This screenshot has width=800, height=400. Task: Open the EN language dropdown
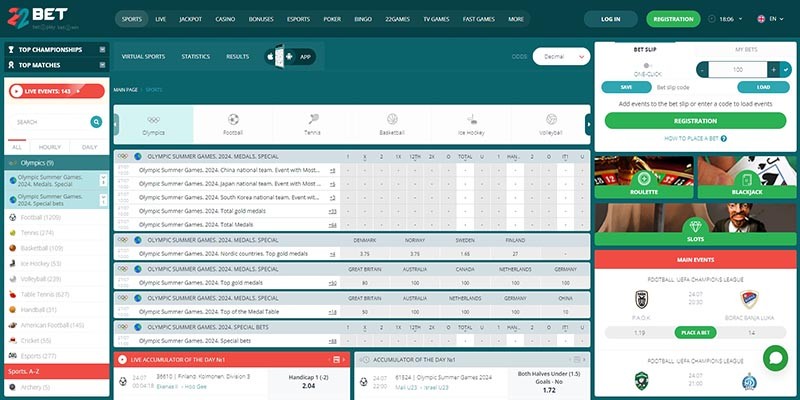[x=776, y=19]
